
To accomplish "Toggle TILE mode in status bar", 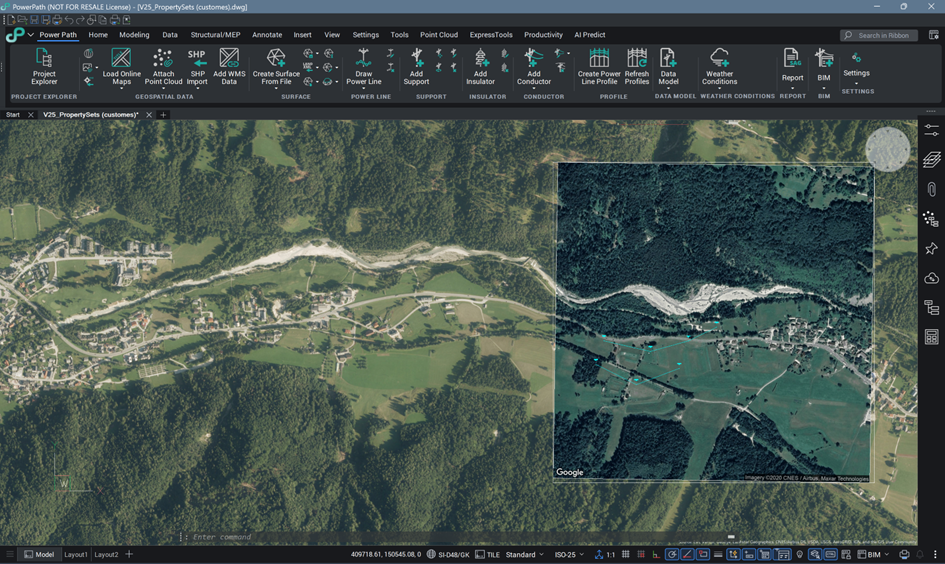I will pos(487,554).
